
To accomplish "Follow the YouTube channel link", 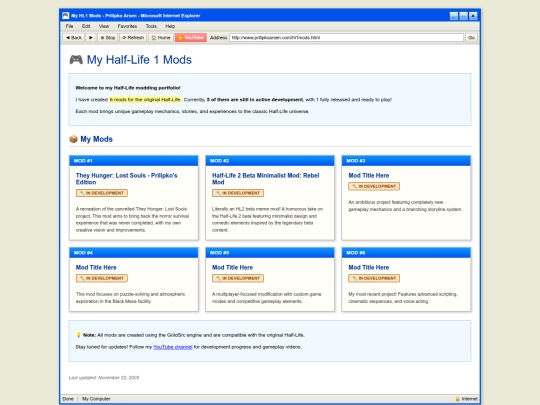I will (x=173, y=347).
